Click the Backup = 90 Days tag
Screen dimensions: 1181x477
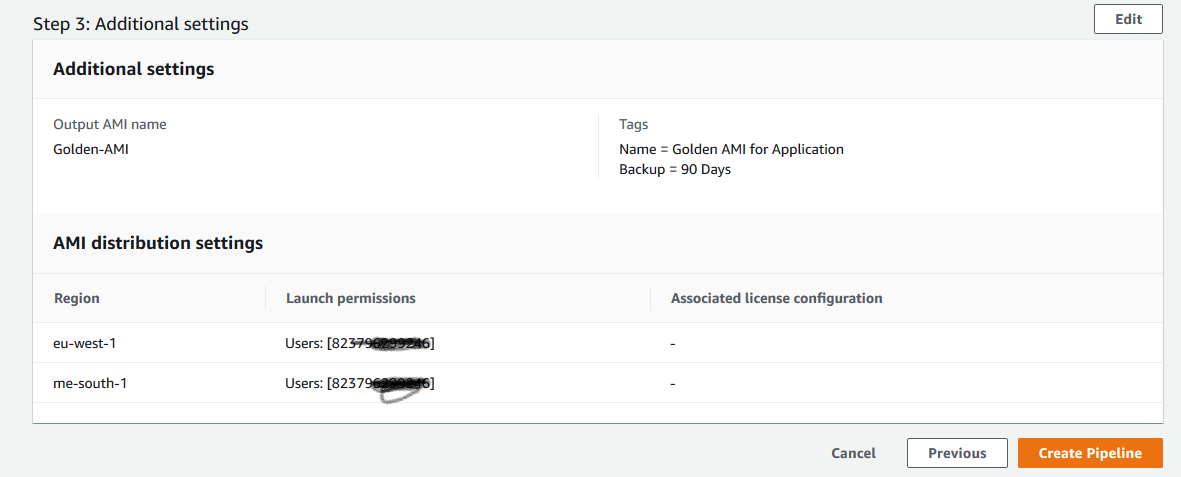[675, 169]
